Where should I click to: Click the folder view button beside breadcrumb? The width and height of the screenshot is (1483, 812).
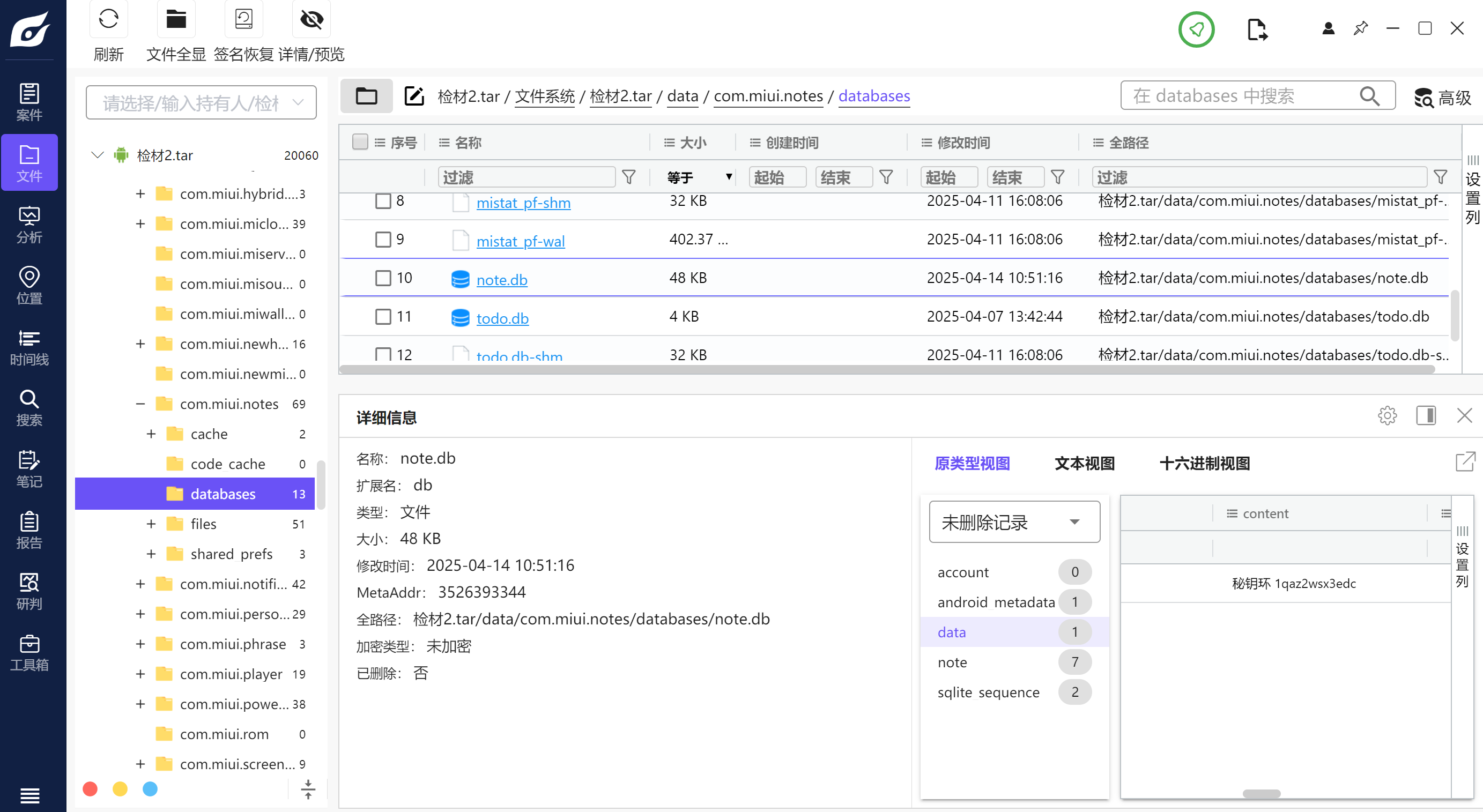pyautogui.click(x=366, y=95)
